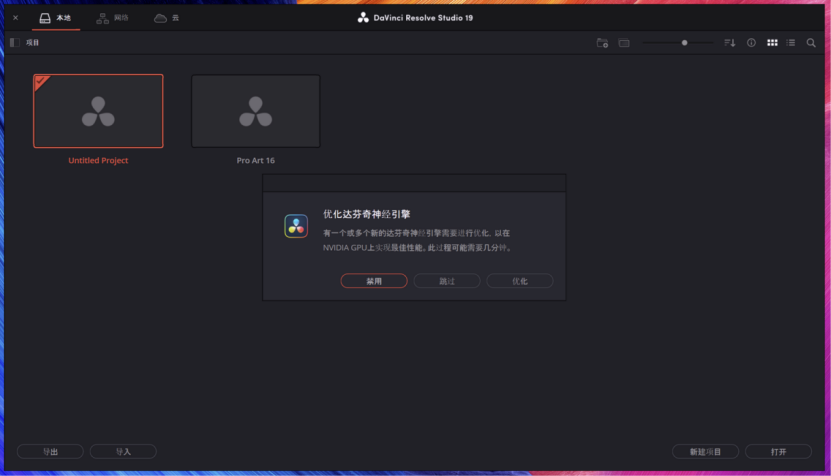The image size is (831, 476).
Task: Click the project thumbnail view icon
Action: 624,43
